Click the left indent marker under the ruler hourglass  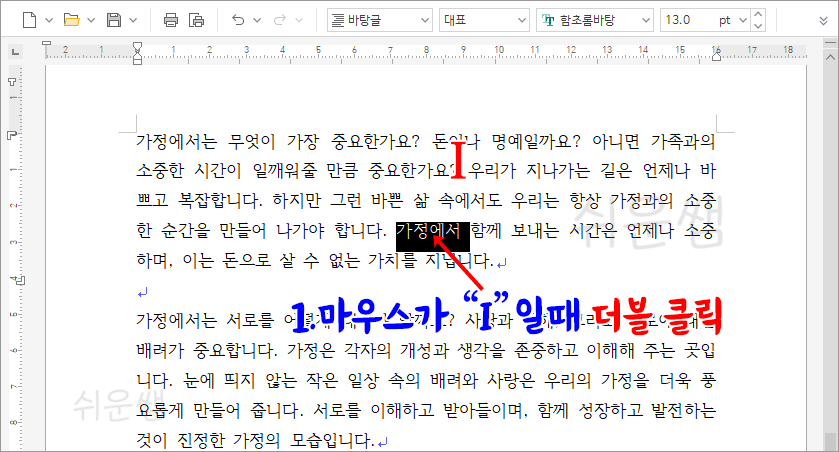point(138,60)
